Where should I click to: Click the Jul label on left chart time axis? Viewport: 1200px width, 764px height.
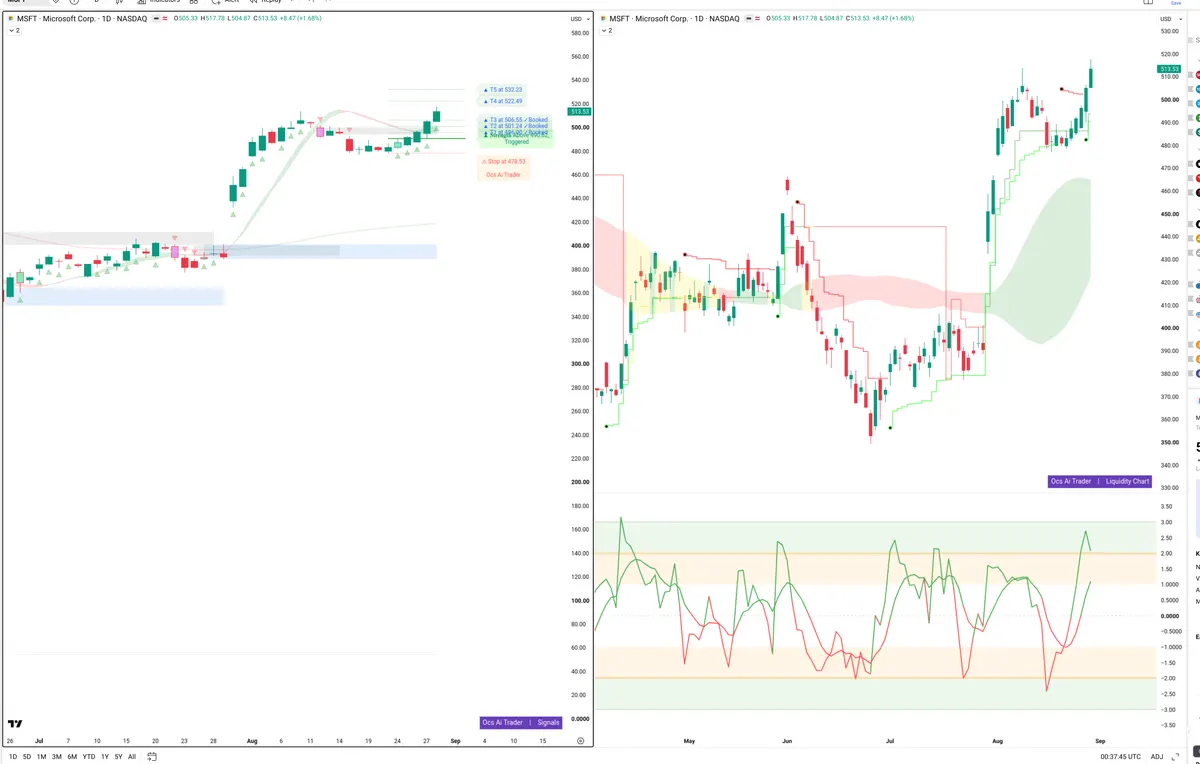tap(38, 741)
